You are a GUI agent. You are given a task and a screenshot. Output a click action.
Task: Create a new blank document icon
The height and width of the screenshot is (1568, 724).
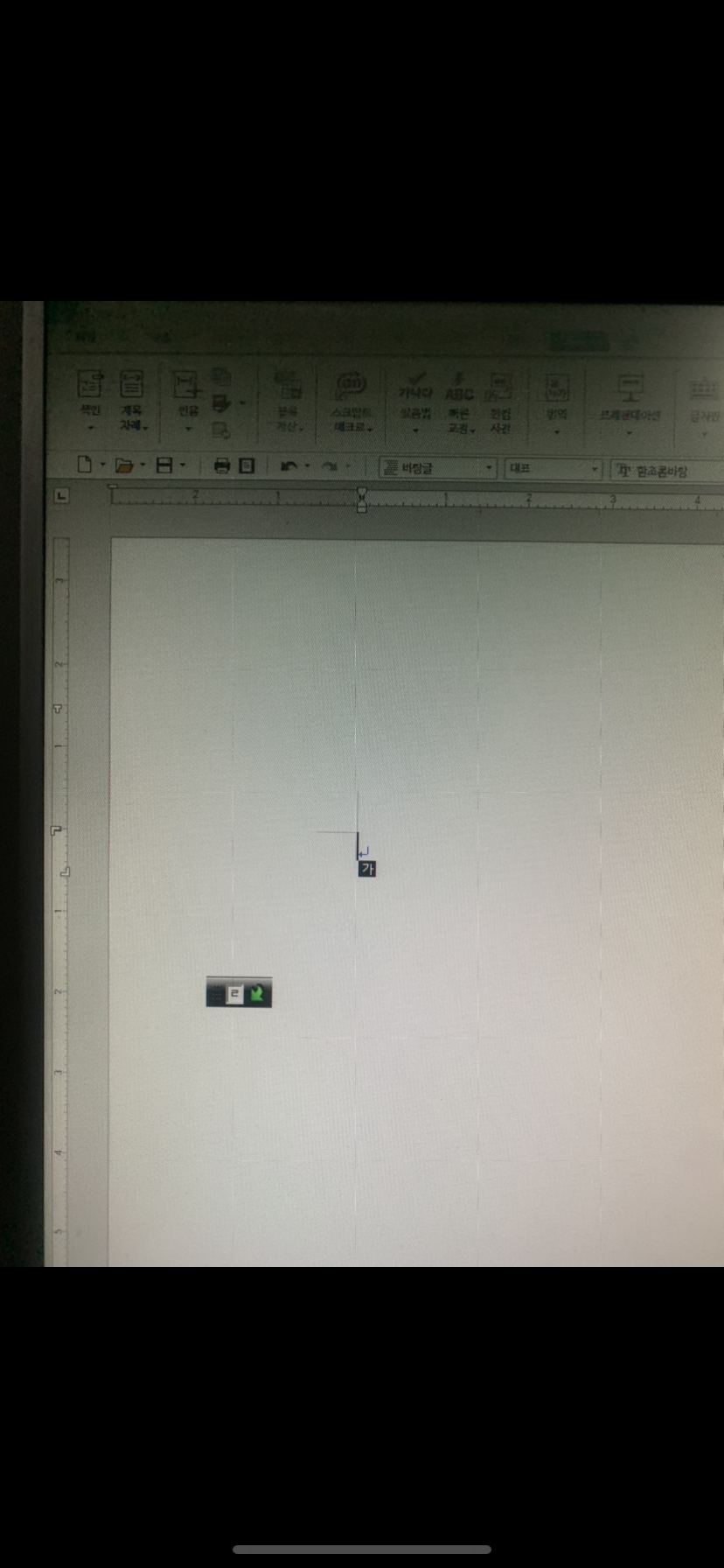coord(85,465)
